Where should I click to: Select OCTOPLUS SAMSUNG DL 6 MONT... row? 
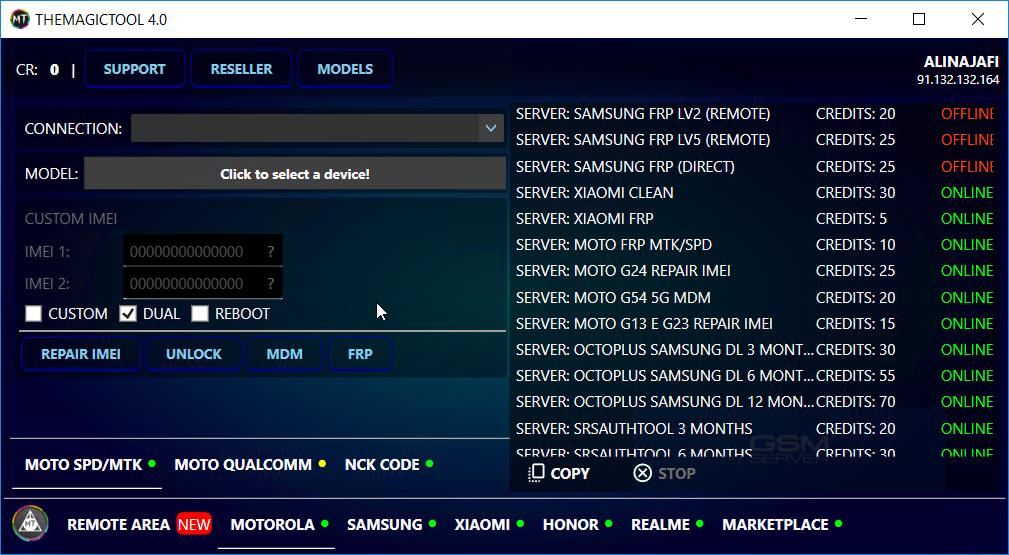(x=755, y=375)
